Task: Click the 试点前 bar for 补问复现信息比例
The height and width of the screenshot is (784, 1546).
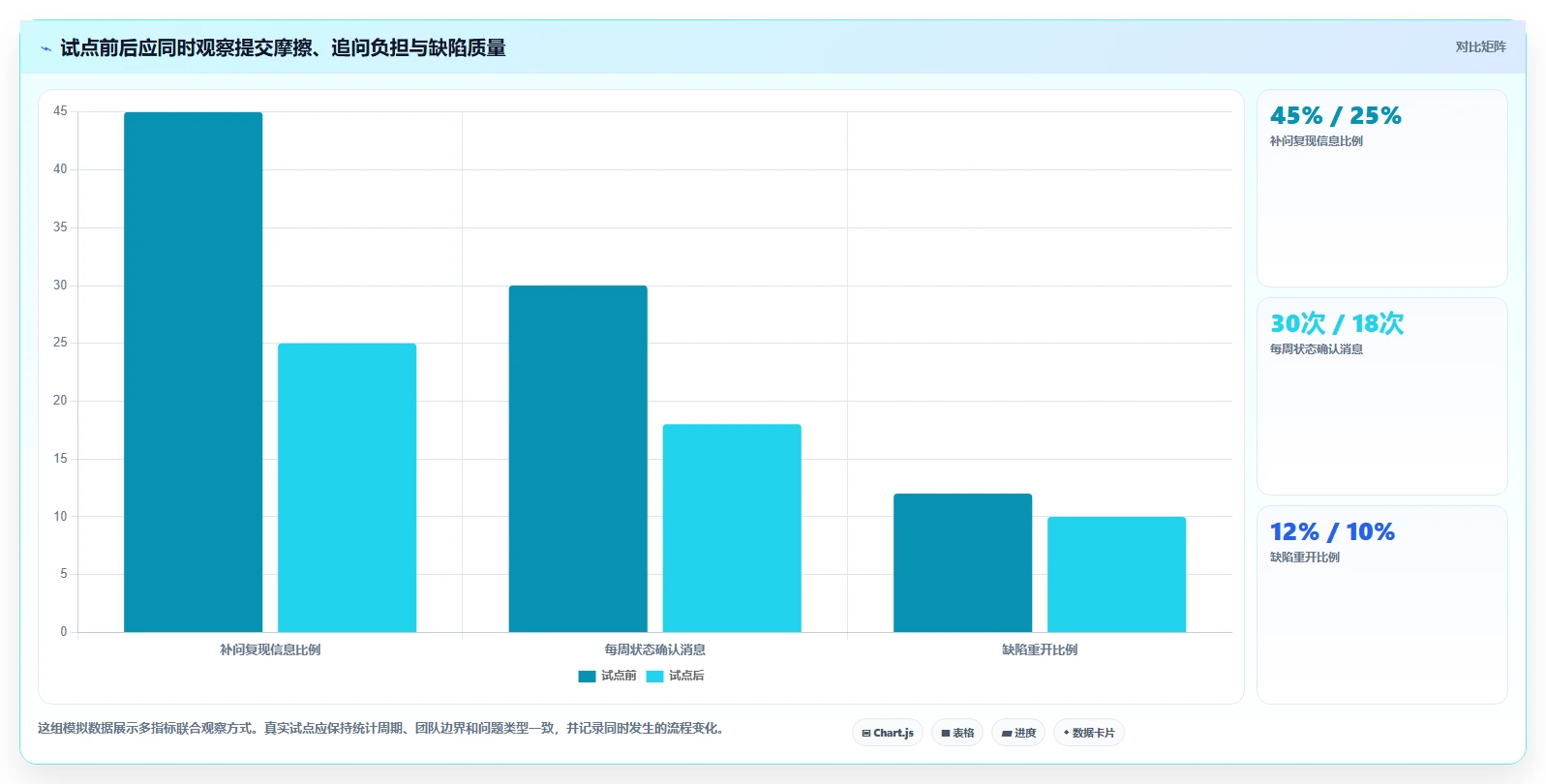Action: [193, 372]
